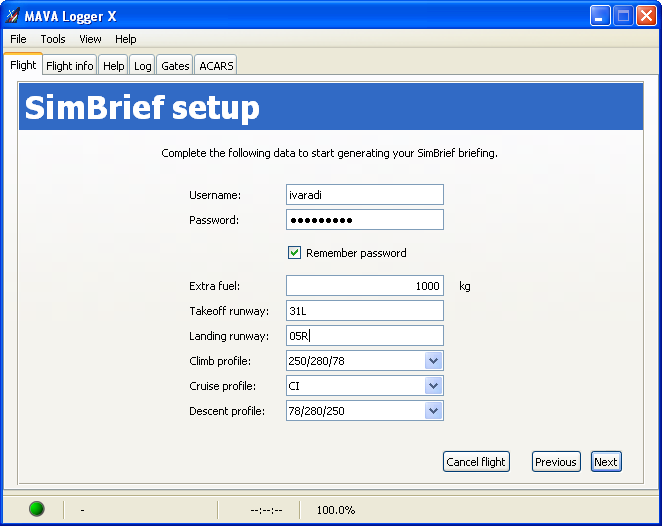Switch to the ACARS tab
Viewport: 662px width, 526px height.
(216, 65)
